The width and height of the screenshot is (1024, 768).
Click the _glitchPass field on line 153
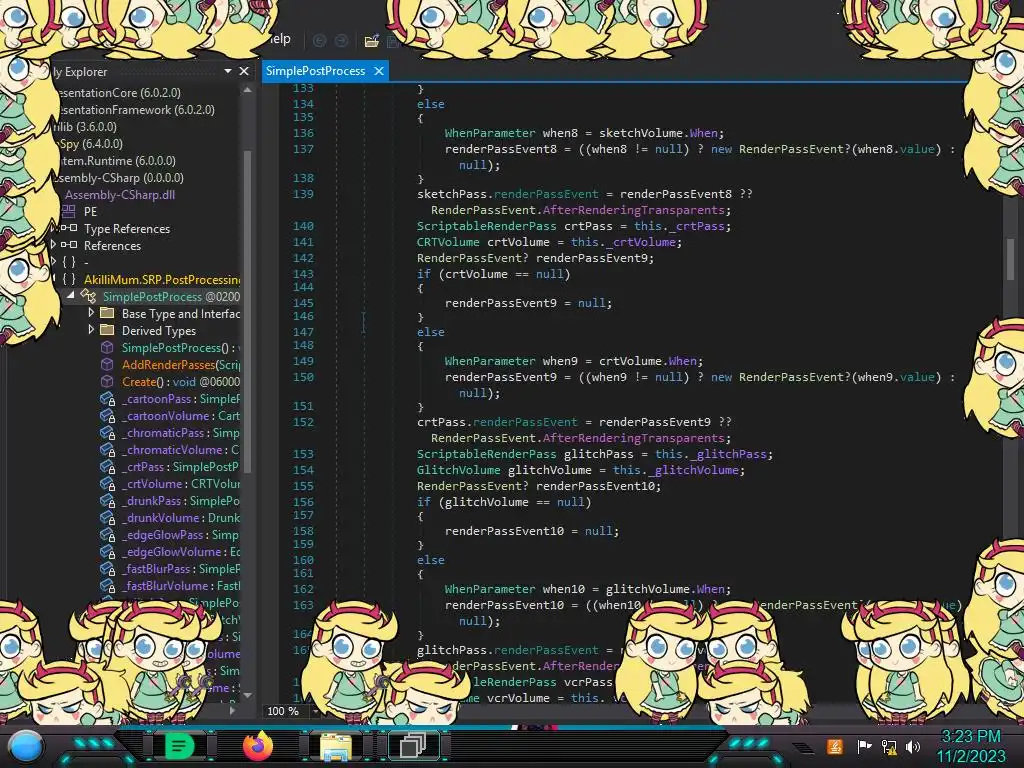click(729, 454)
